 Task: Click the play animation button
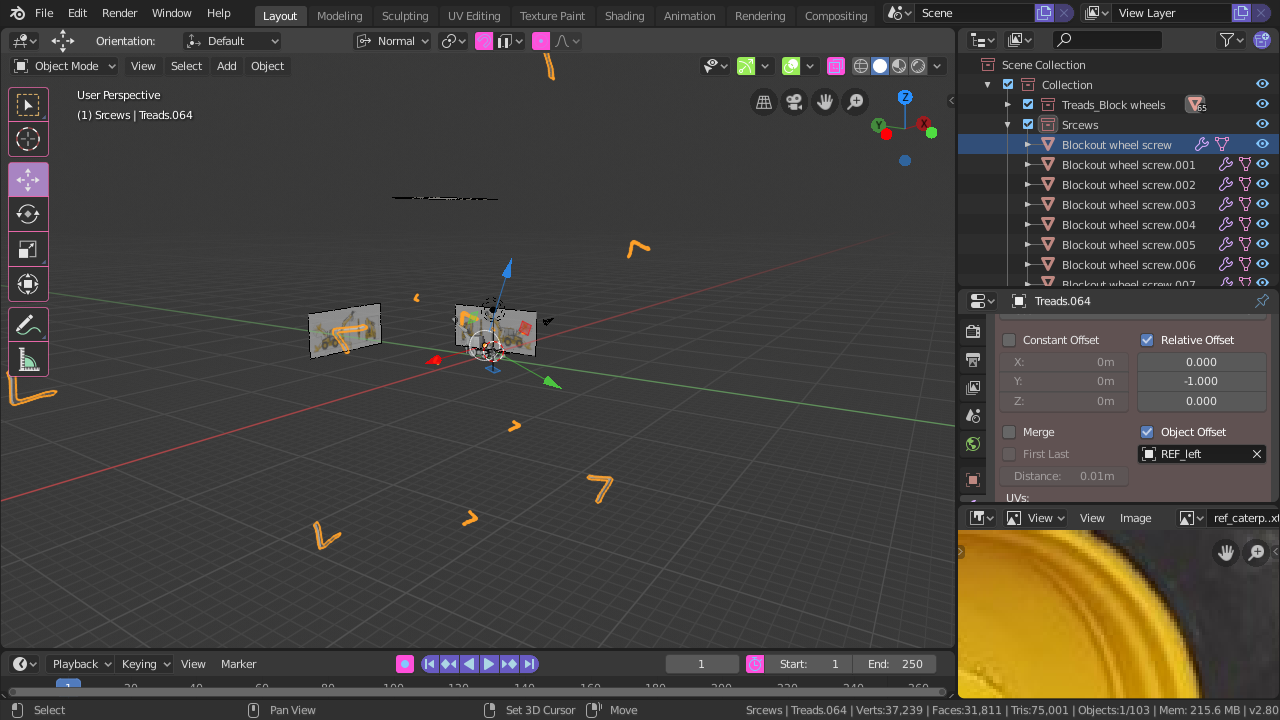pyautogui.click(x=489, y=664)
